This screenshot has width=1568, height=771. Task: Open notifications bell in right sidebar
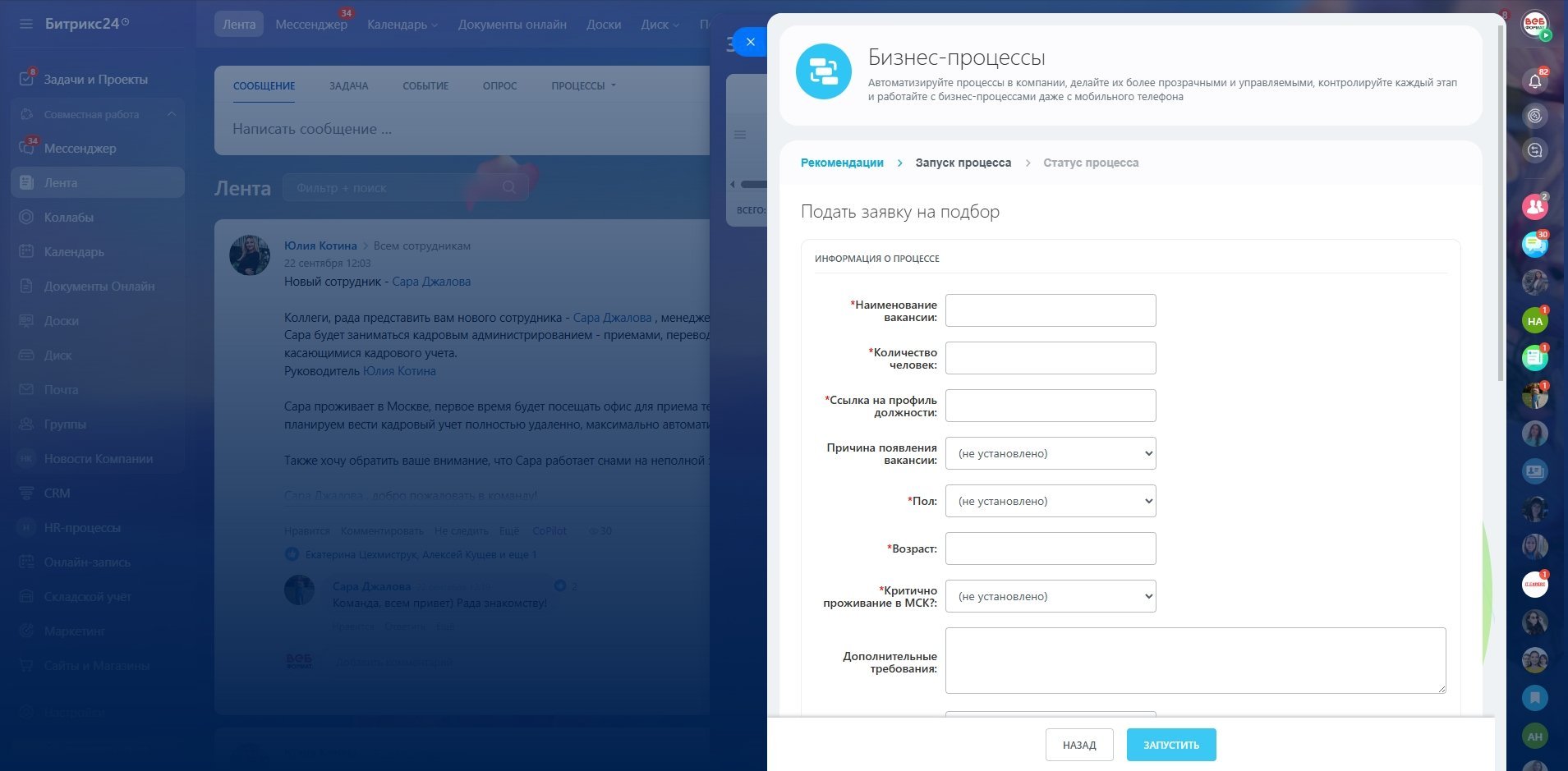point(1534,80)
